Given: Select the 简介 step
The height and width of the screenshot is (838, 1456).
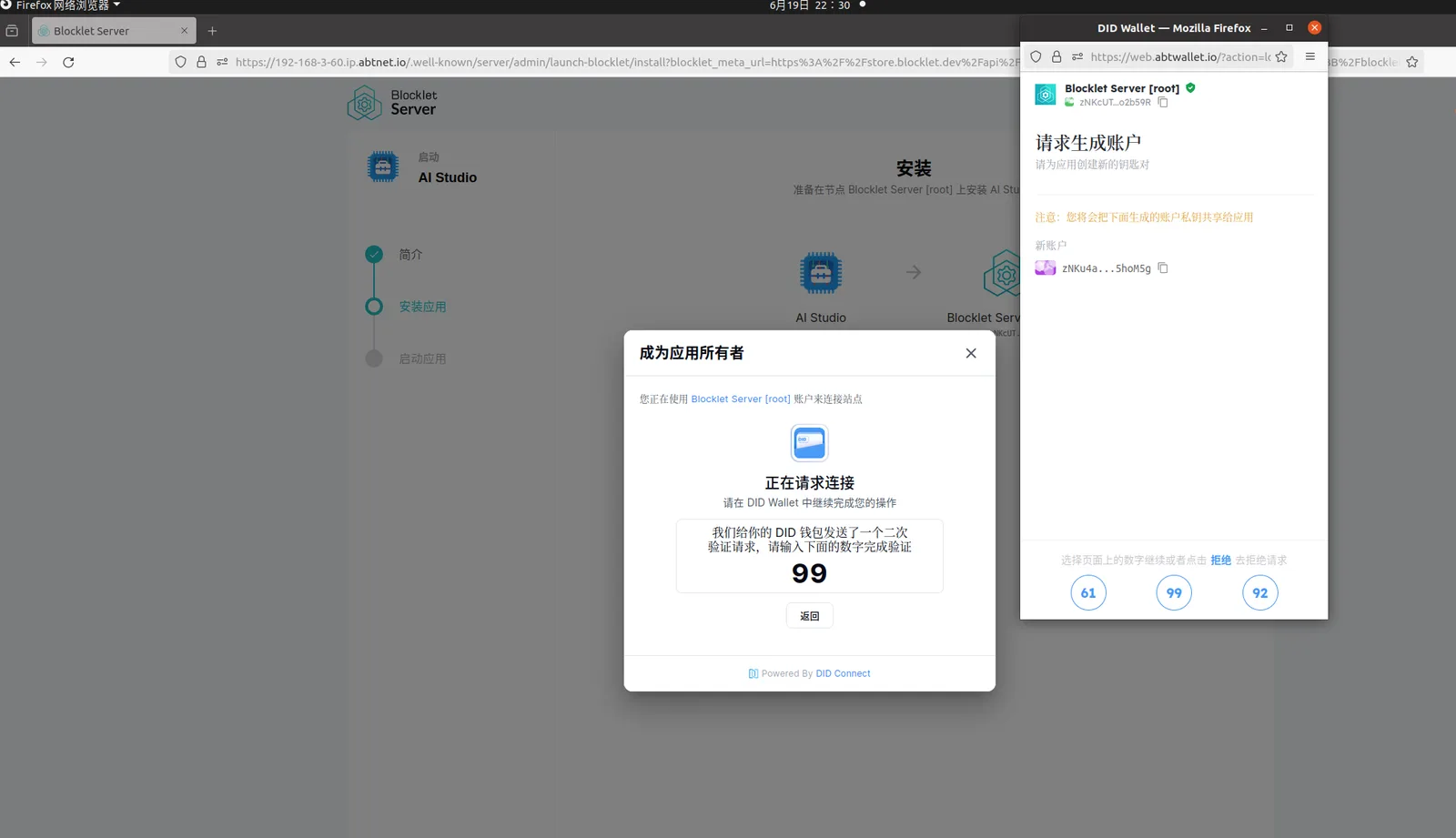Looking at the screenshot, I should tap(410, 255).
